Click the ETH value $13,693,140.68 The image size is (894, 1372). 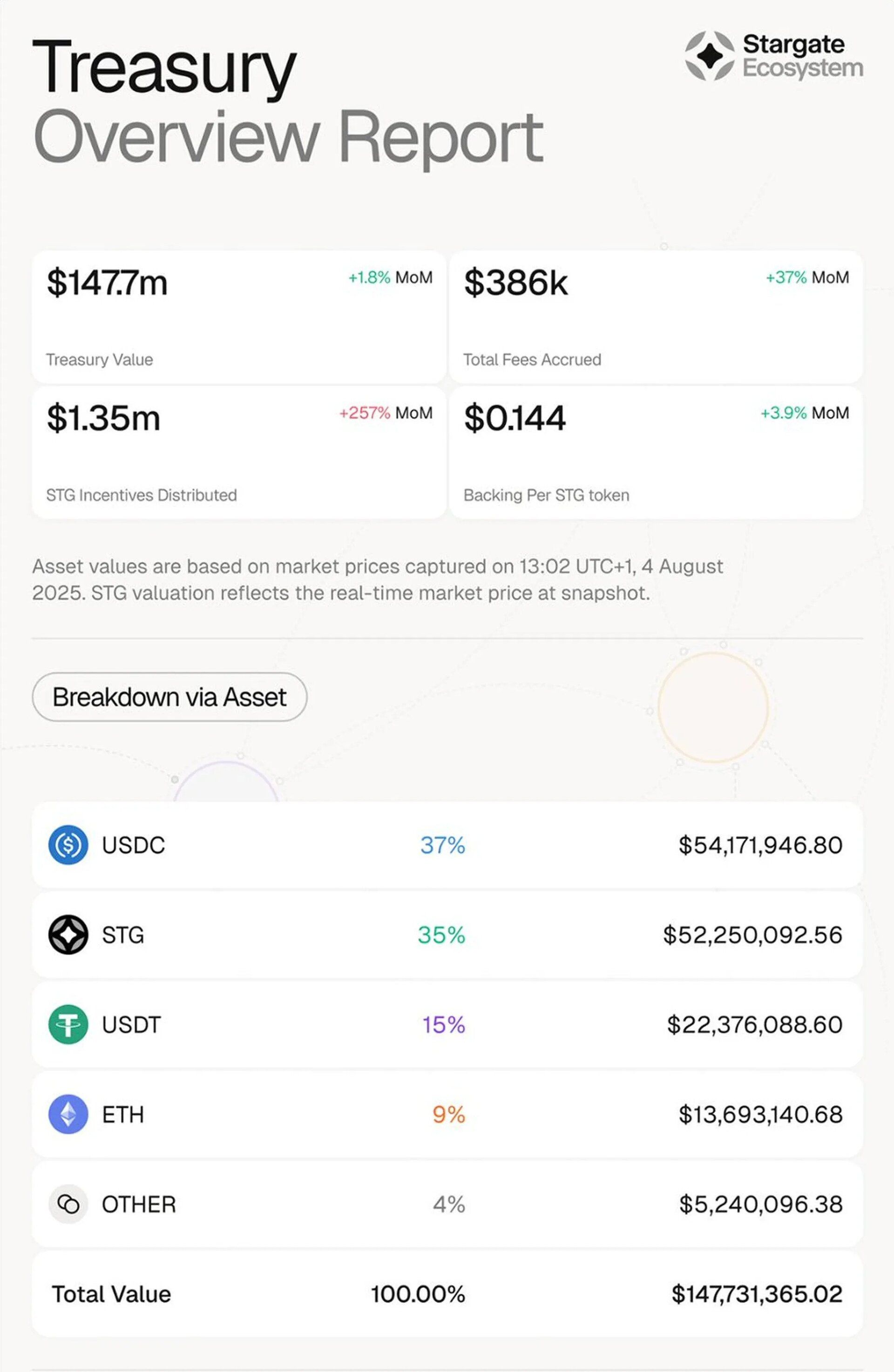tap(760, 1115)
